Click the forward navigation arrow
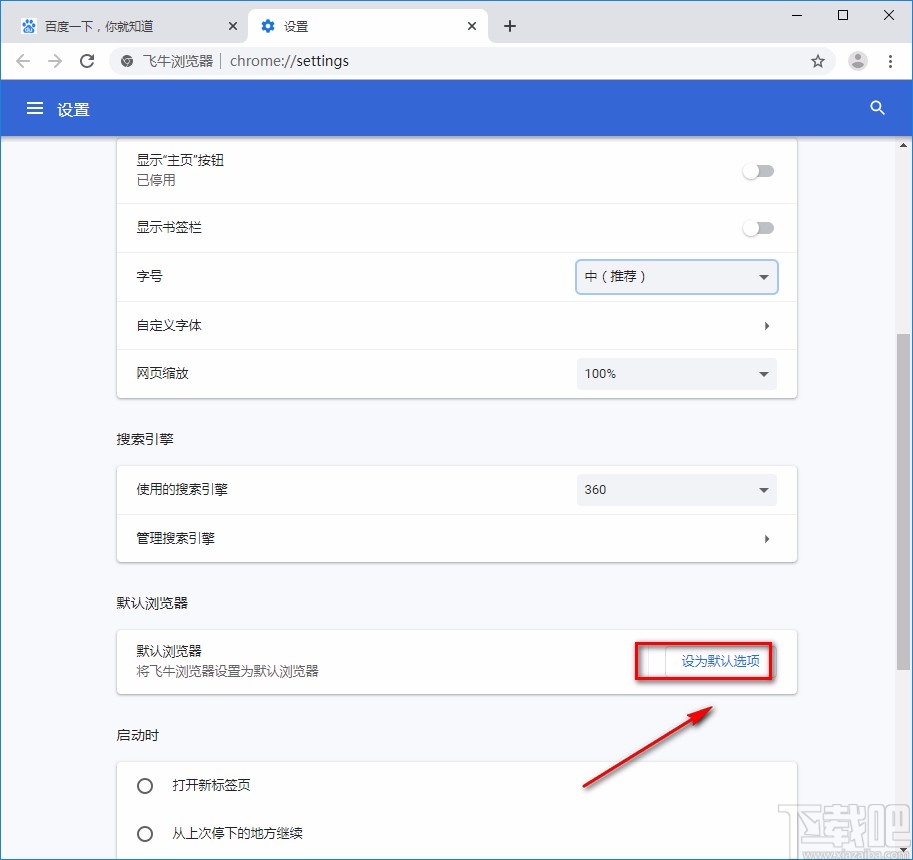Viewport: 913px width, 860px height. coord(55,61)
